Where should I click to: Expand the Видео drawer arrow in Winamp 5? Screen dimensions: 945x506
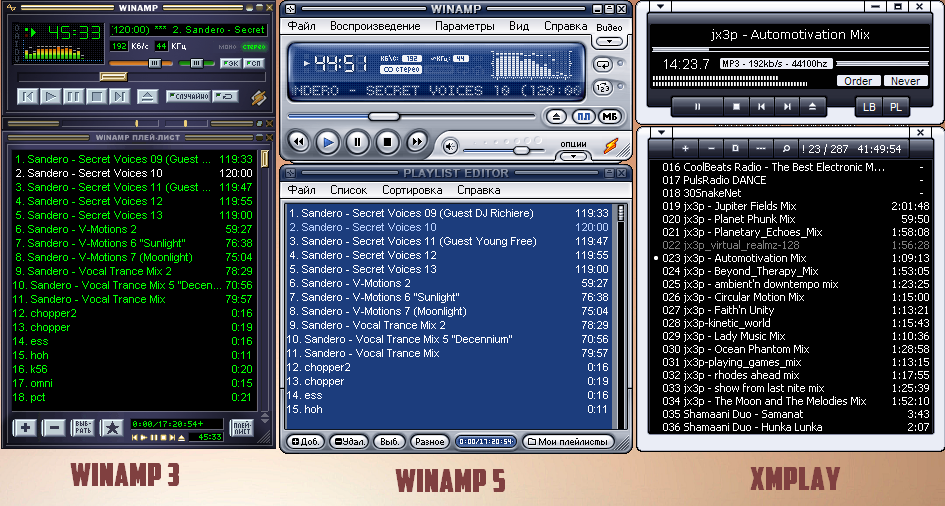(x=608, y=42)
